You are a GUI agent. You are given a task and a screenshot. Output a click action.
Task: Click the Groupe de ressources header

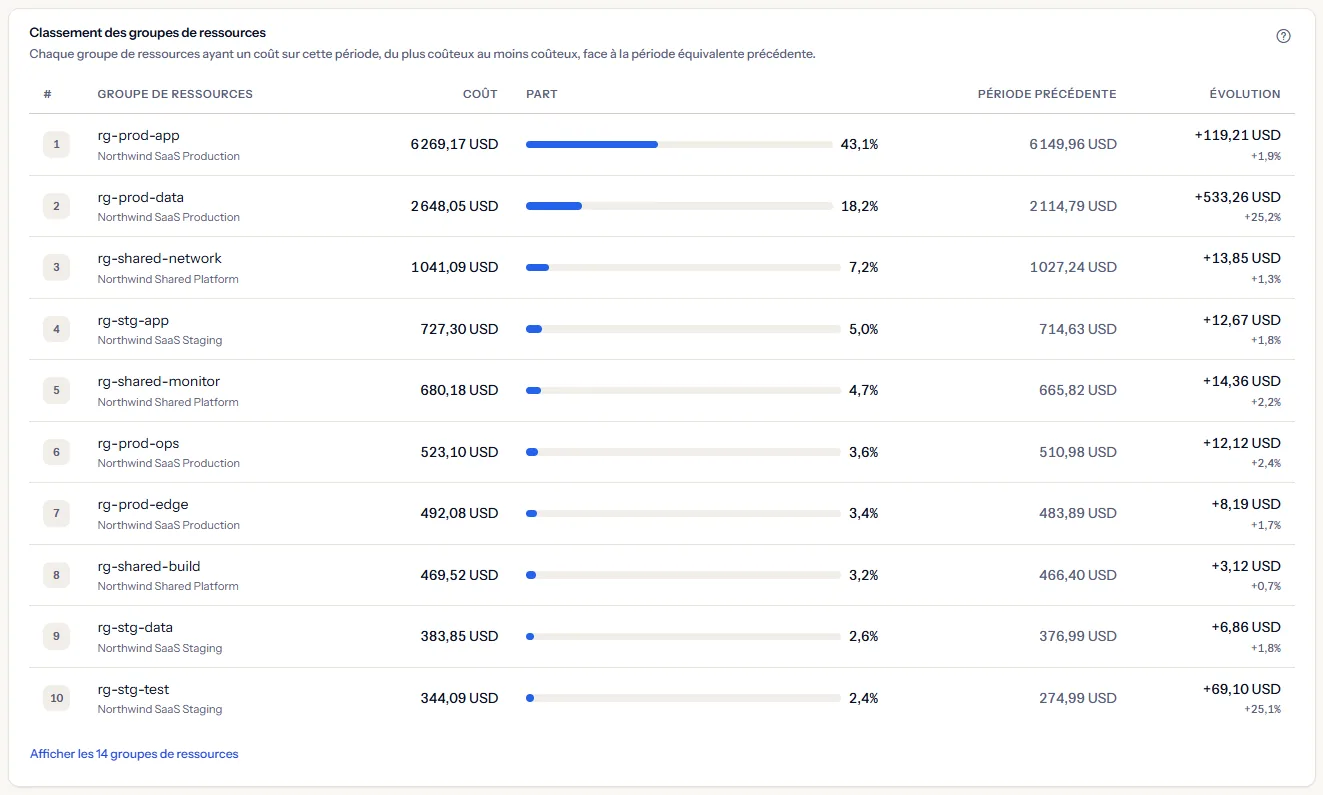pyautogui.click(x=175, y=94)
